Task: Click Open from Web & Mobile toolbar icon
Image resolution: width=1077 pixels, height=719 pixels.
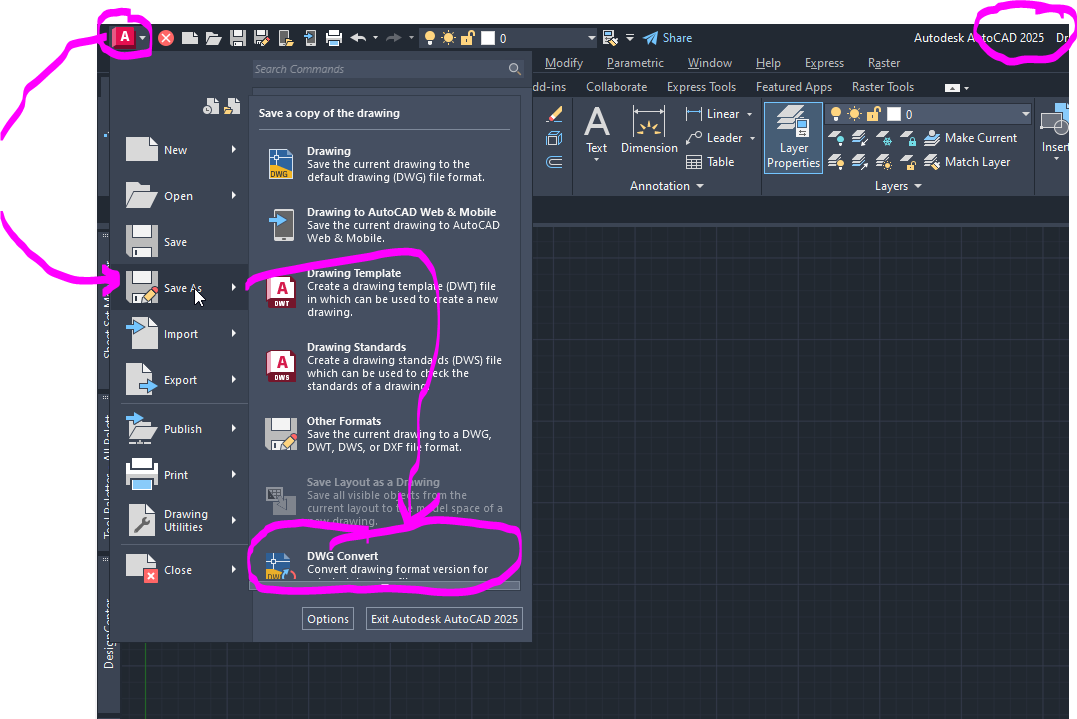Action: coord(286,38)
